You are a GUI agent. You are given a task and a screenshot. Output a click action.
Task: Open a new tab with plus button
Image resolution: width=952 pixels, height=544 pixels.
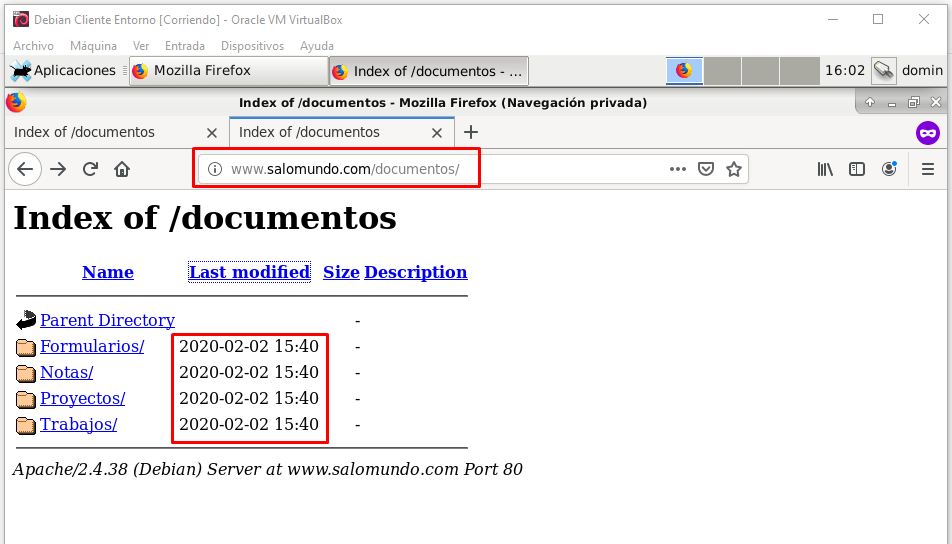[471, 132]
